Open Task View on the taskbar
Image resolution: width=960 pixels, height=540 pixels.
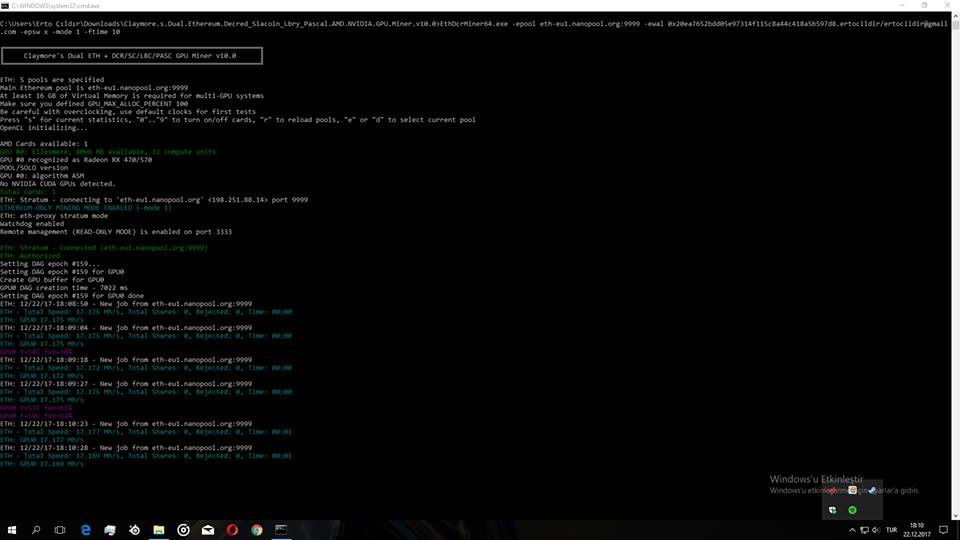tap(60, 530)
